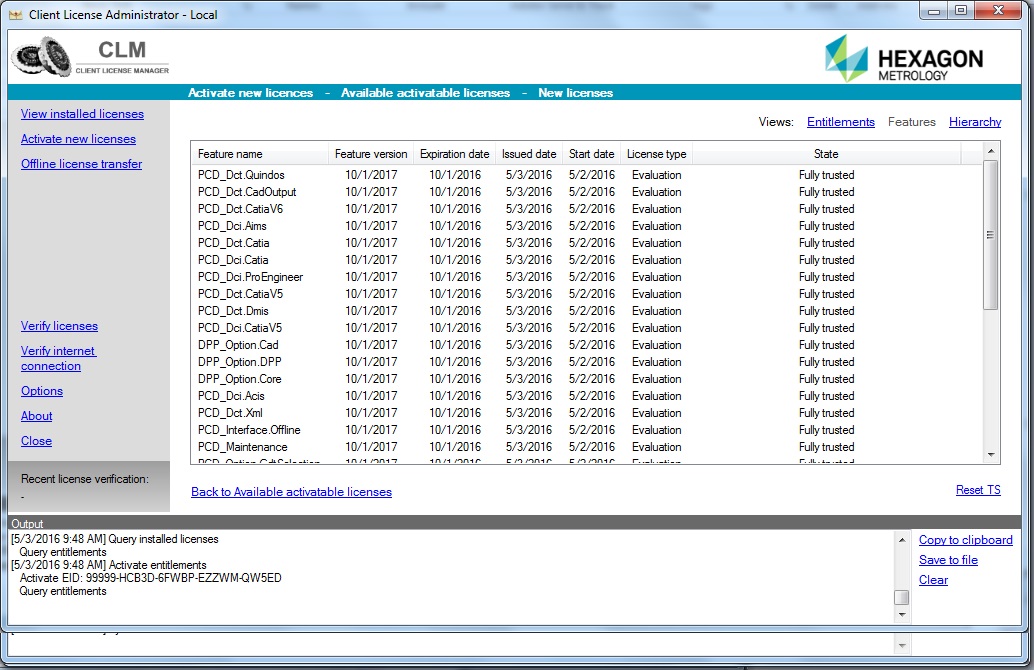Image resolution: width=1034 pixels, height=670 pixels.
Task: Click the Reset TS link
Action: (x=977, y=490)
